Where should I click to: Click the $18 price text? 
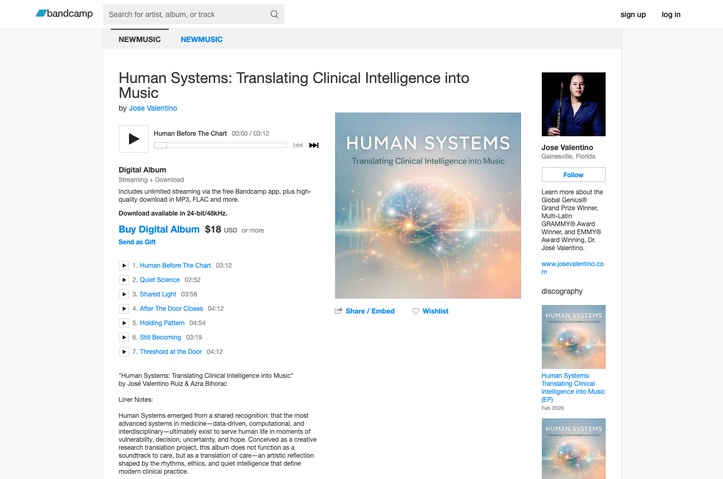pos(213,230)
